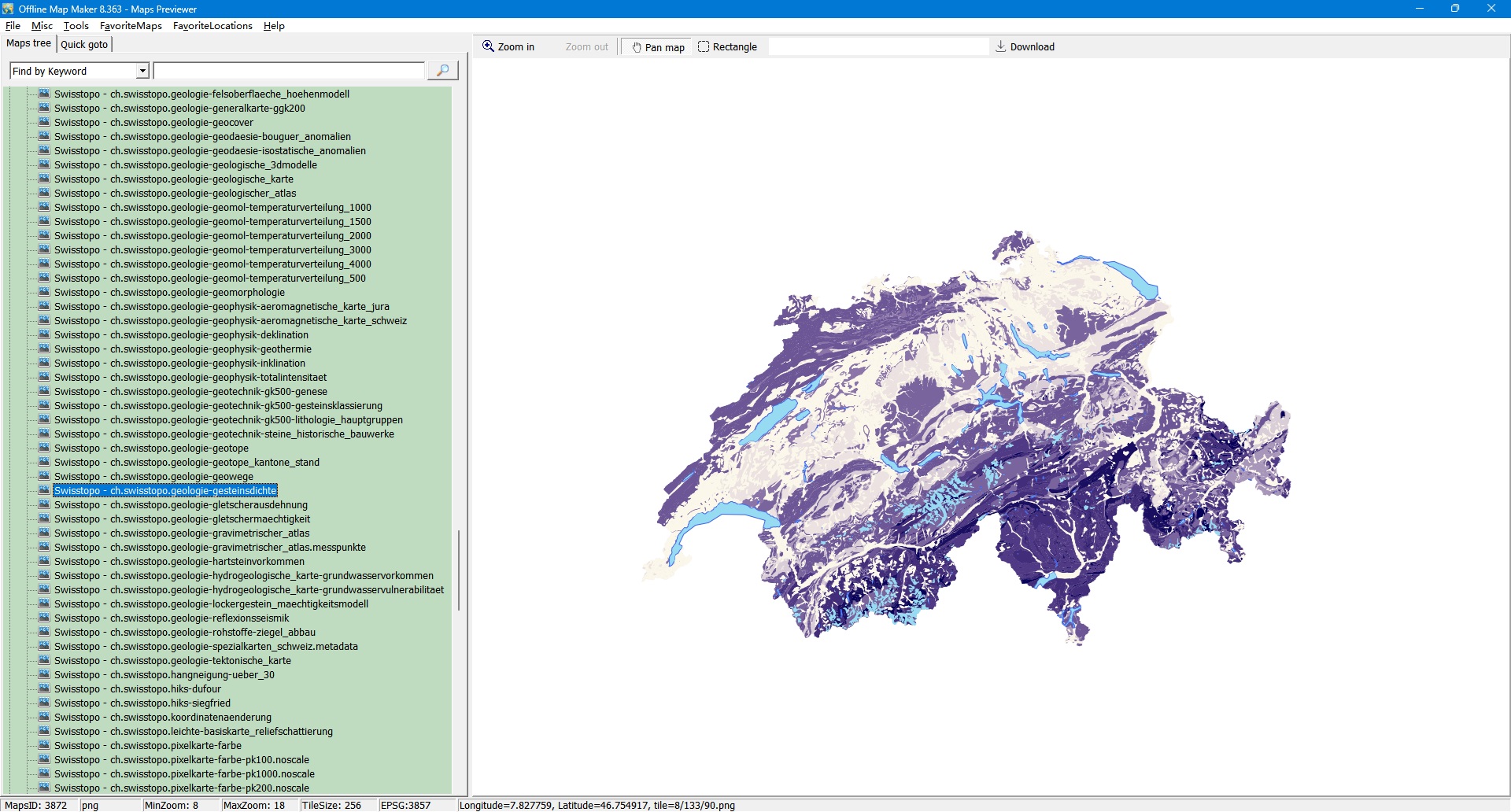Click map icon beside geologie-geocover entry
Screen dimensions: 1511x812
pyautogui.click(x=44, y=123)
